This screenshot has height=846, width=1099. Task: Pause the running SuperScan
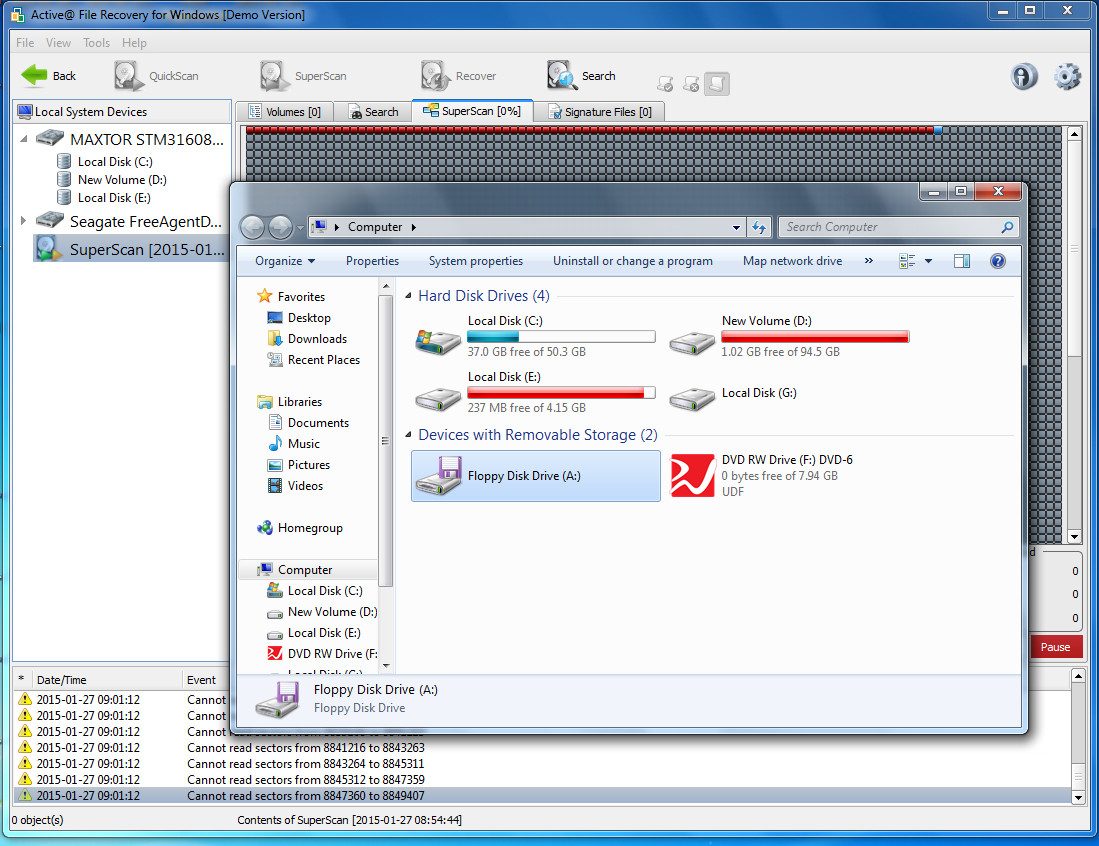coord(1056,647)
